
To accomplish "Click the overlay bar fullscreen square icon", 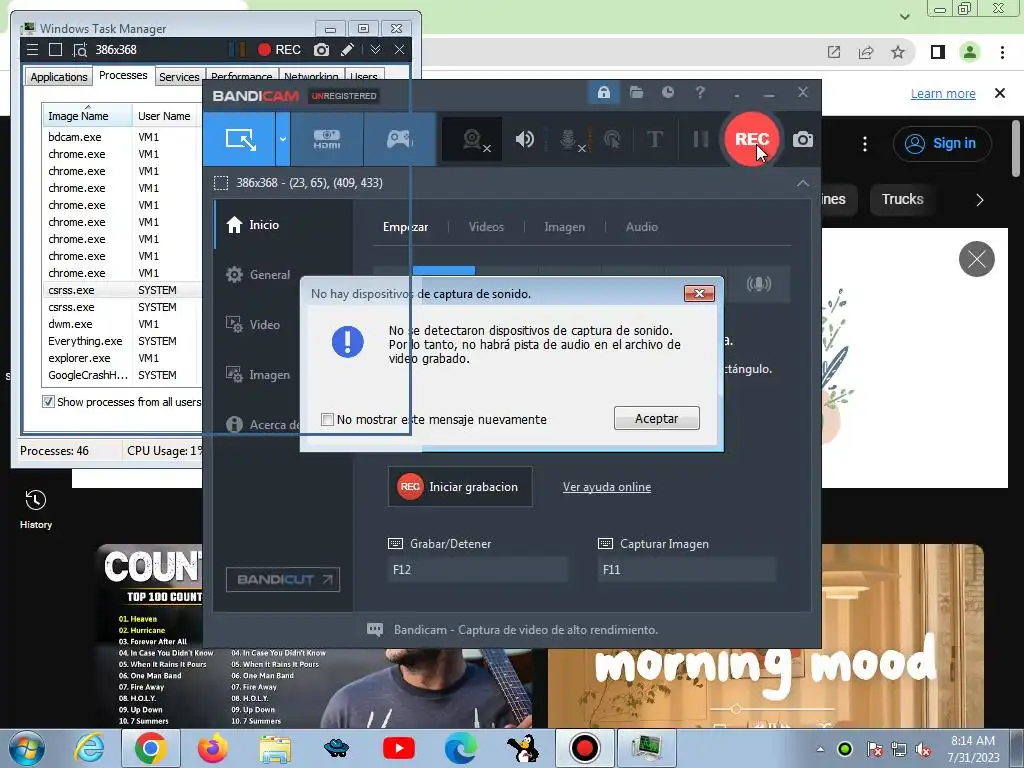I will click(x=56, y=50).
